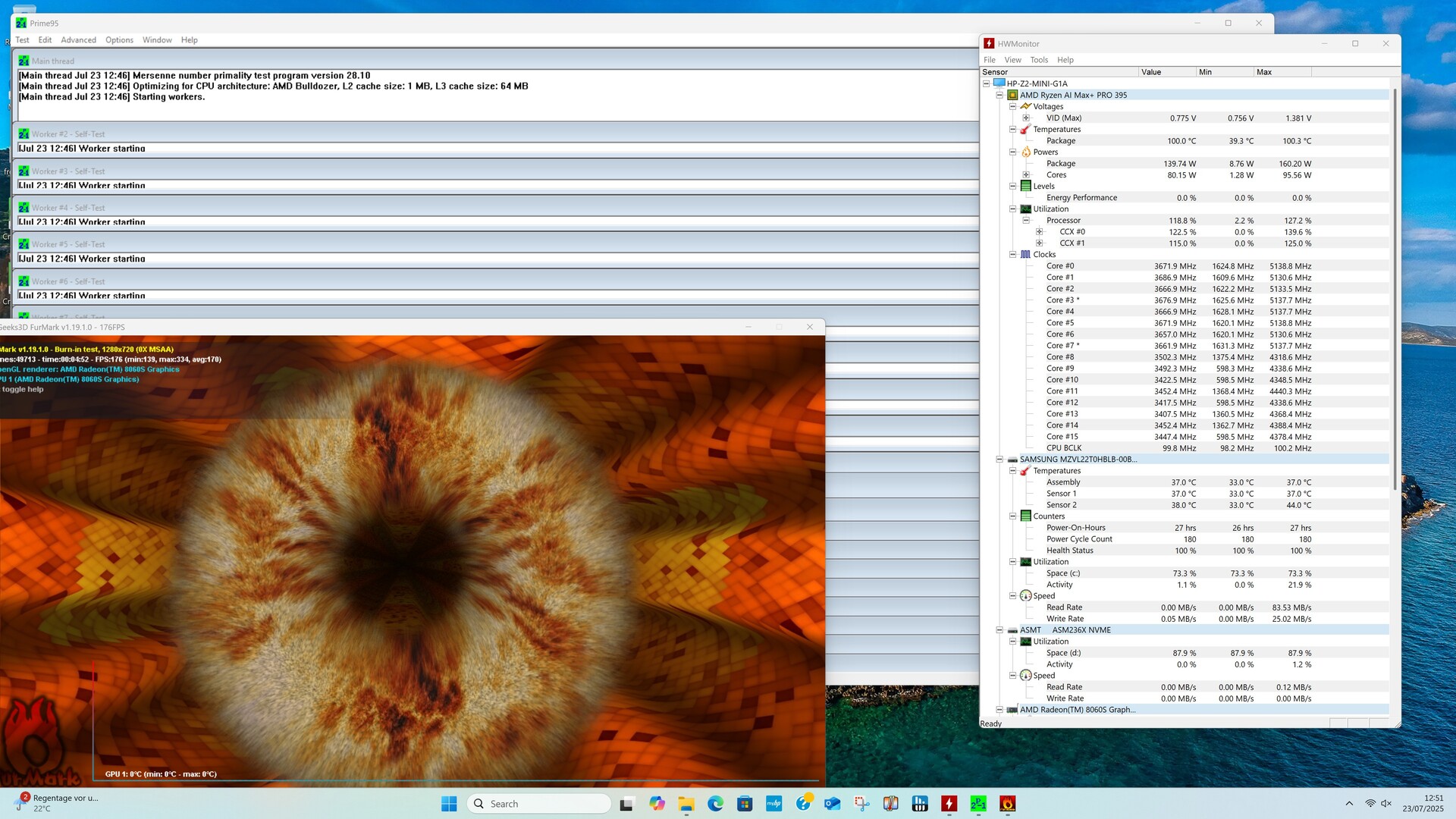Click the Windows Start button
Image resolution: width=1456 pixels, height=819 pixels.
click(x=449, y=804)
